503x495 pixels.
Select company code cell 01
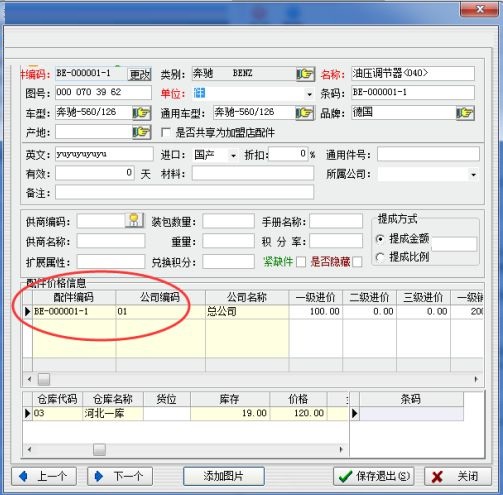pyautogui.click(x=161, y=312)
